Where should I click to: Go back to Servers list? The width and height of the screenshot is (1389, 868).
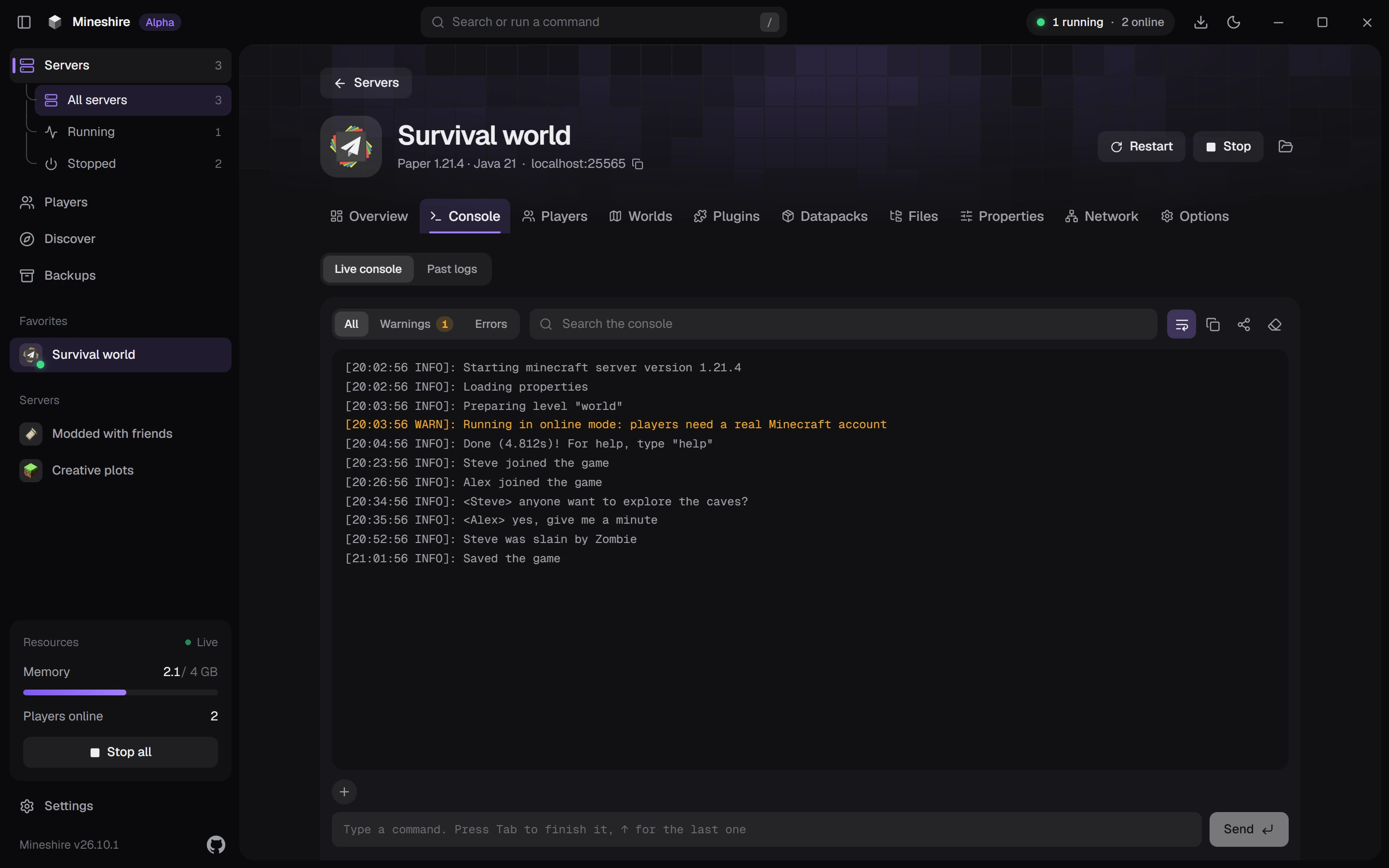click(366, 82)
